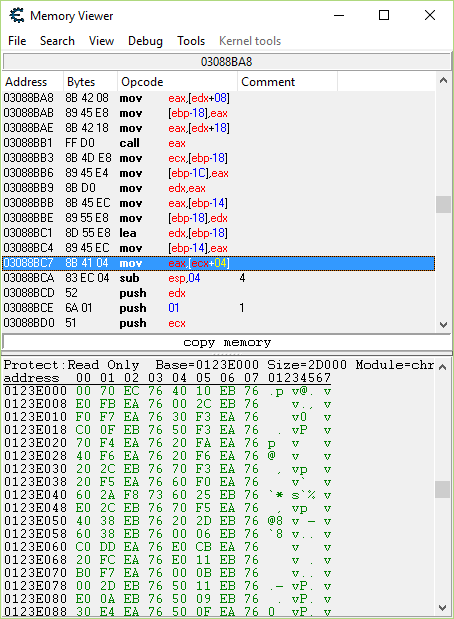Open the File menu
The height and width of the screenshot is (619, 454).
(x=17, y=41)
